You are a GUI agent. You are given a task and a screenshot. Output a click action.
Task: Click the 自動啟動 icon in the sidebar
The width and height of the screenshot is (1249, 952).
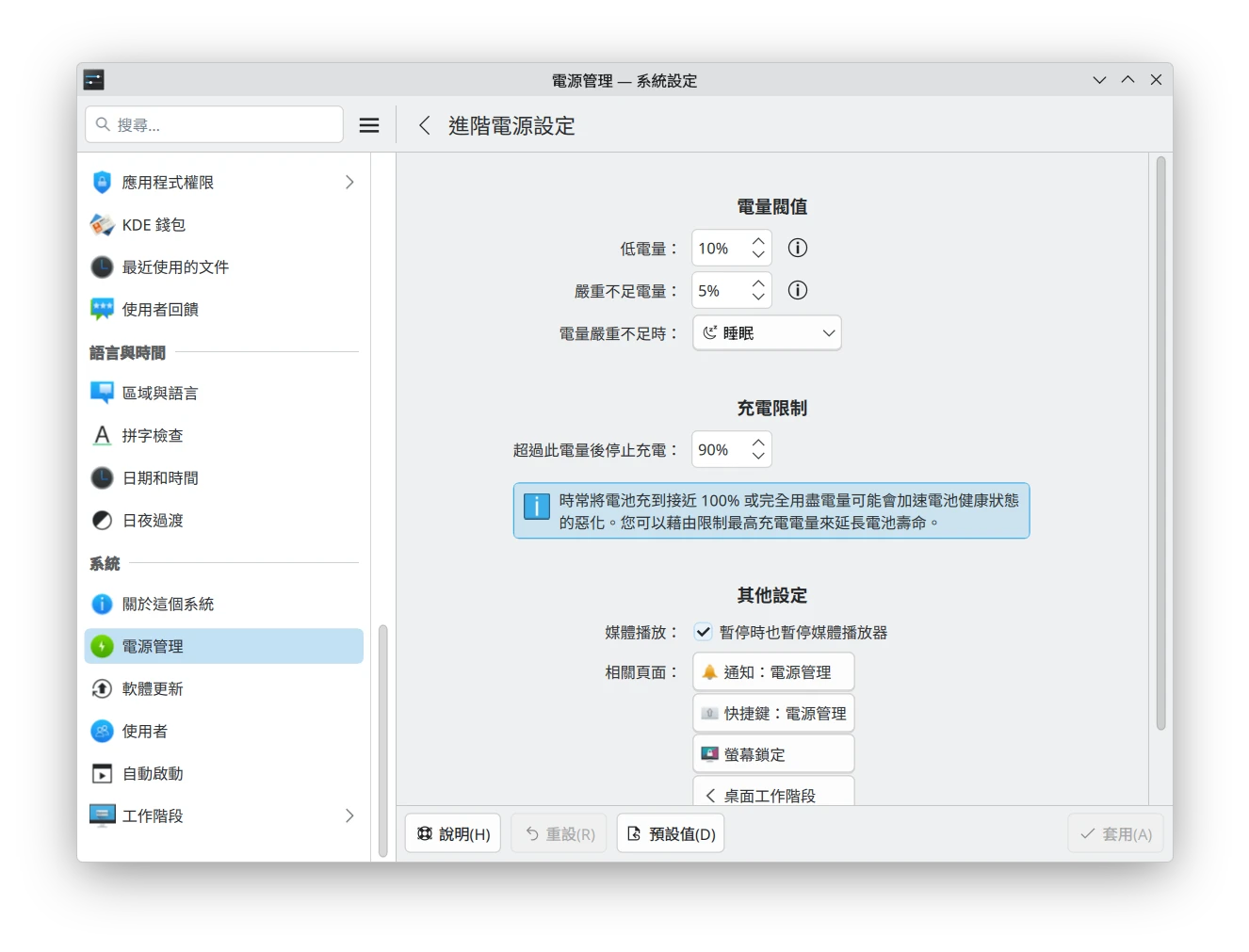101,773
